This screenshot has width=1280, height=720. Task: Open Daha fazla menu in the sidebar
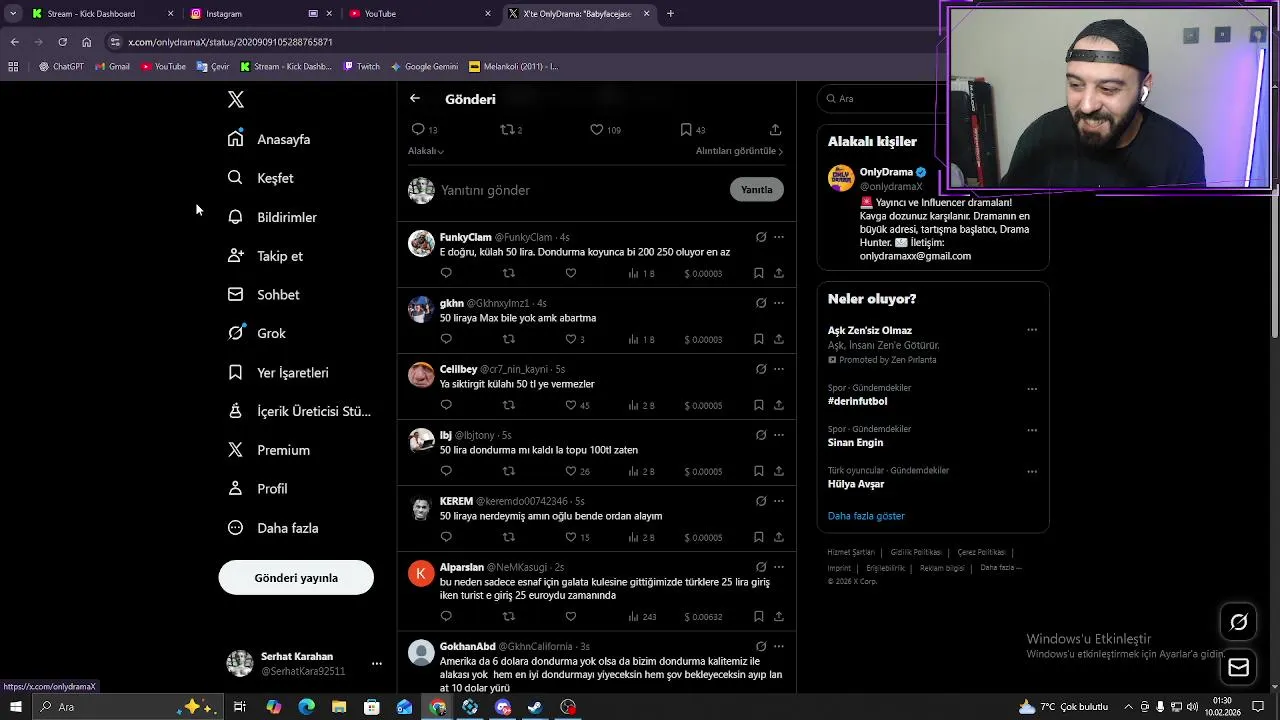tap(273, 528)
